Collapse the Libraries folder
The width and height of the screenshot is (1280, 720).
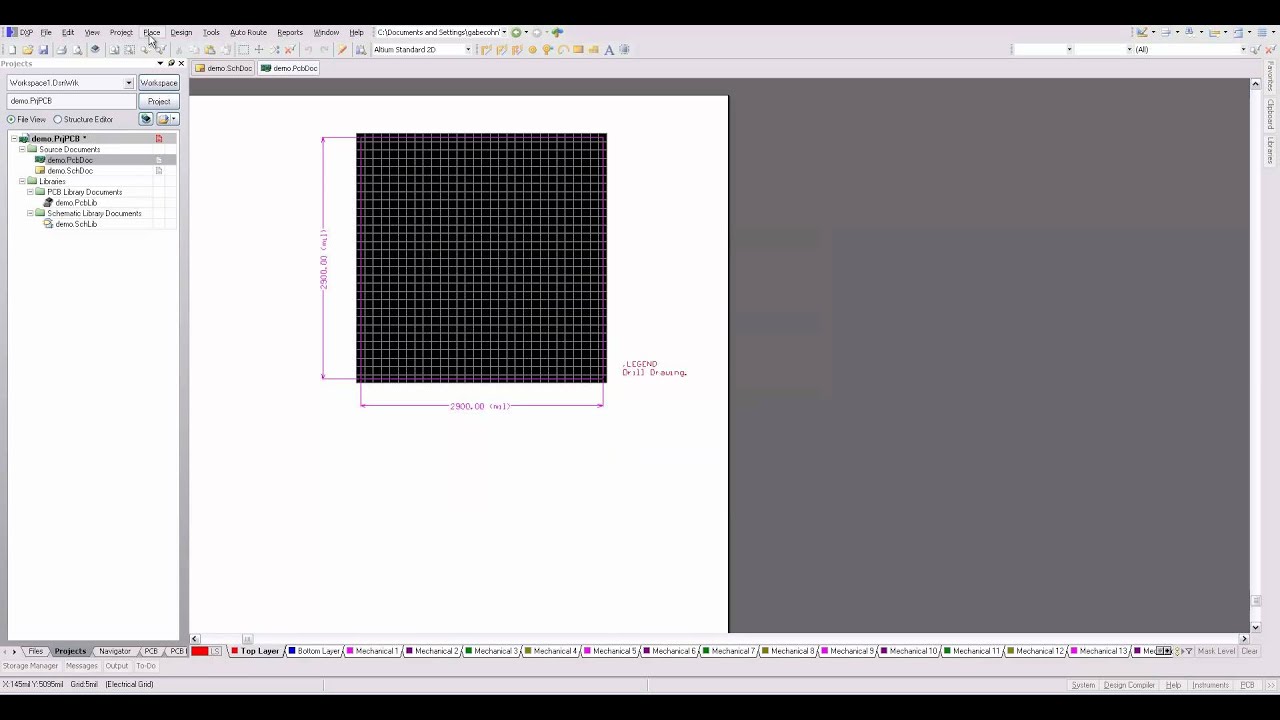[22, 181]
